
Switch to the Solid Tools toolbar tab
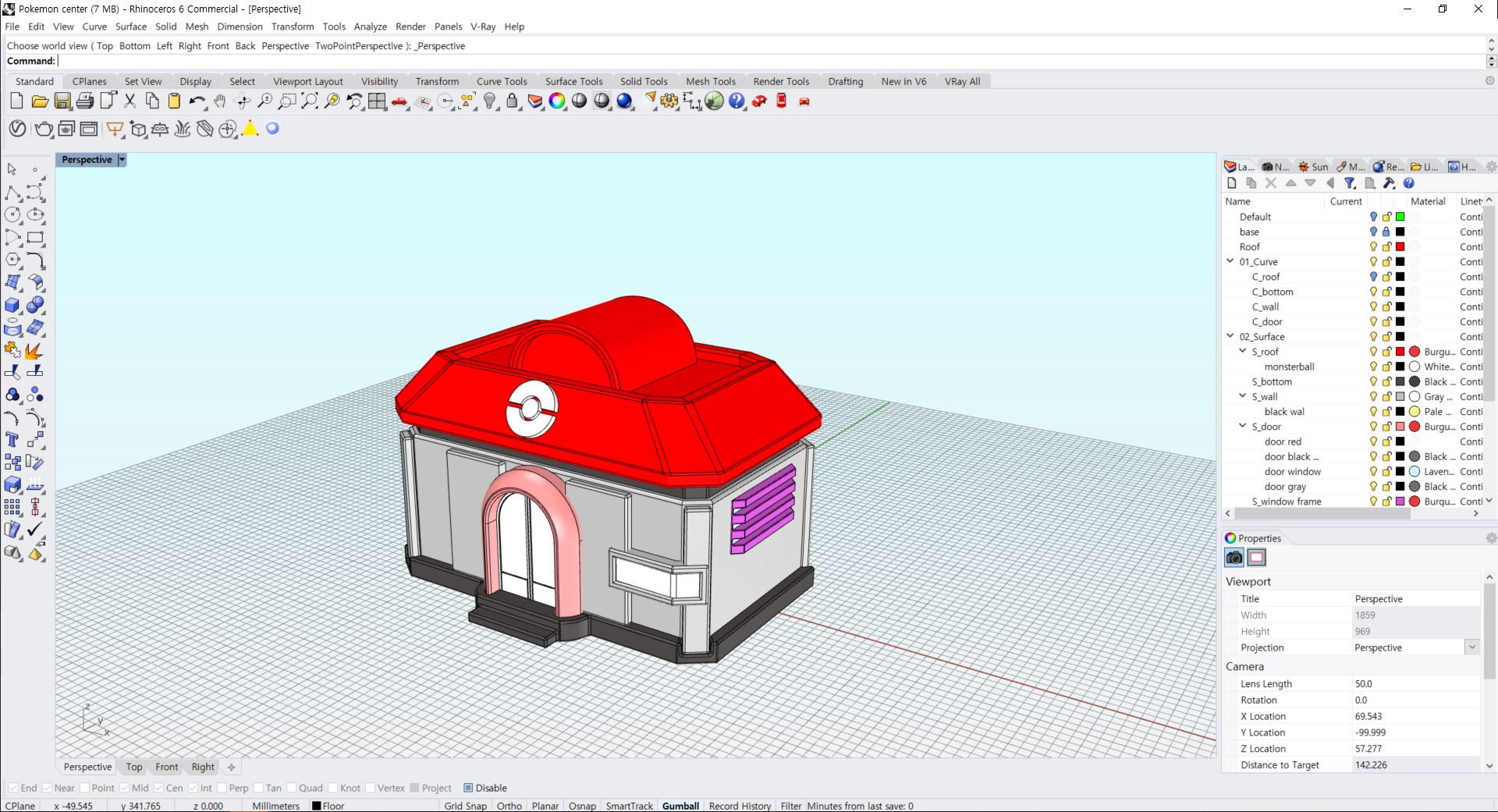[644, 81]
